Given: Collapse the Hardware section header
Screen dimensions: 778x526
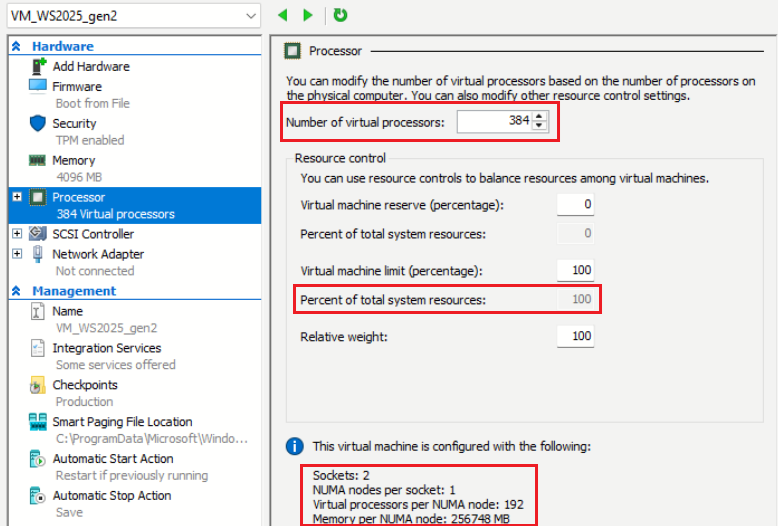Looking at the screenshot, I should click(x=16, y=46).
